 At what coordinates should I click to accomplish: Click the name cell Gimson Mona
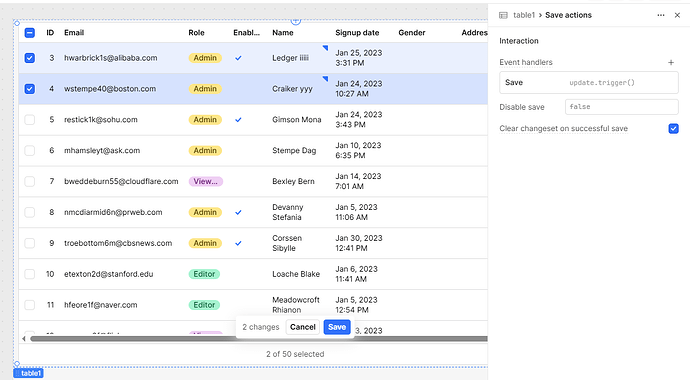tap(297, 120)
